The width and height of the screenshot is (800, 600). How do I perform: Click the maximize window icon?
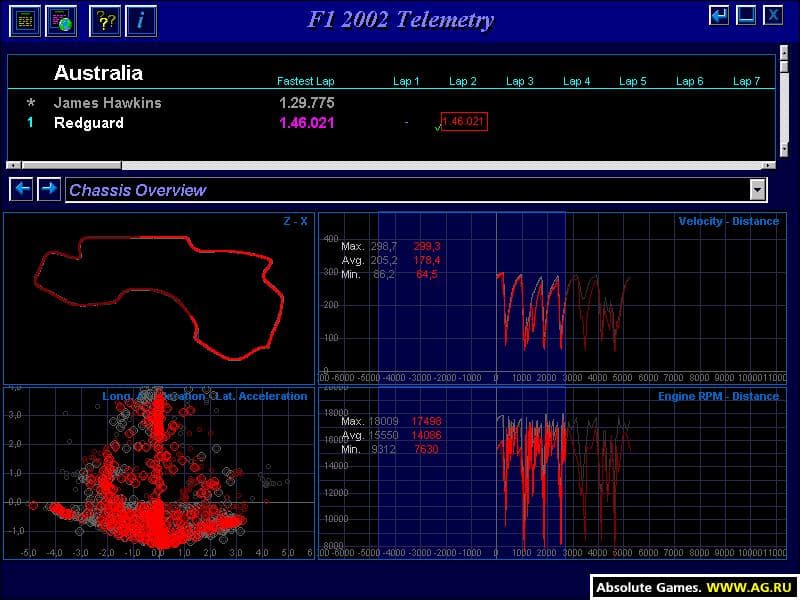click(746, 15)
